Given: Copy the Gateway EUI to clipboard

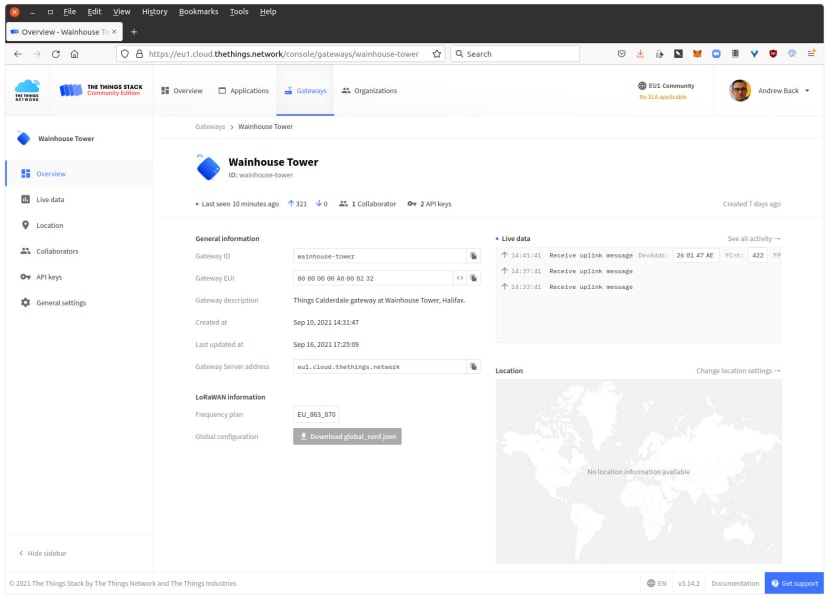Looking at the screenshot, I should click(474, 278).
